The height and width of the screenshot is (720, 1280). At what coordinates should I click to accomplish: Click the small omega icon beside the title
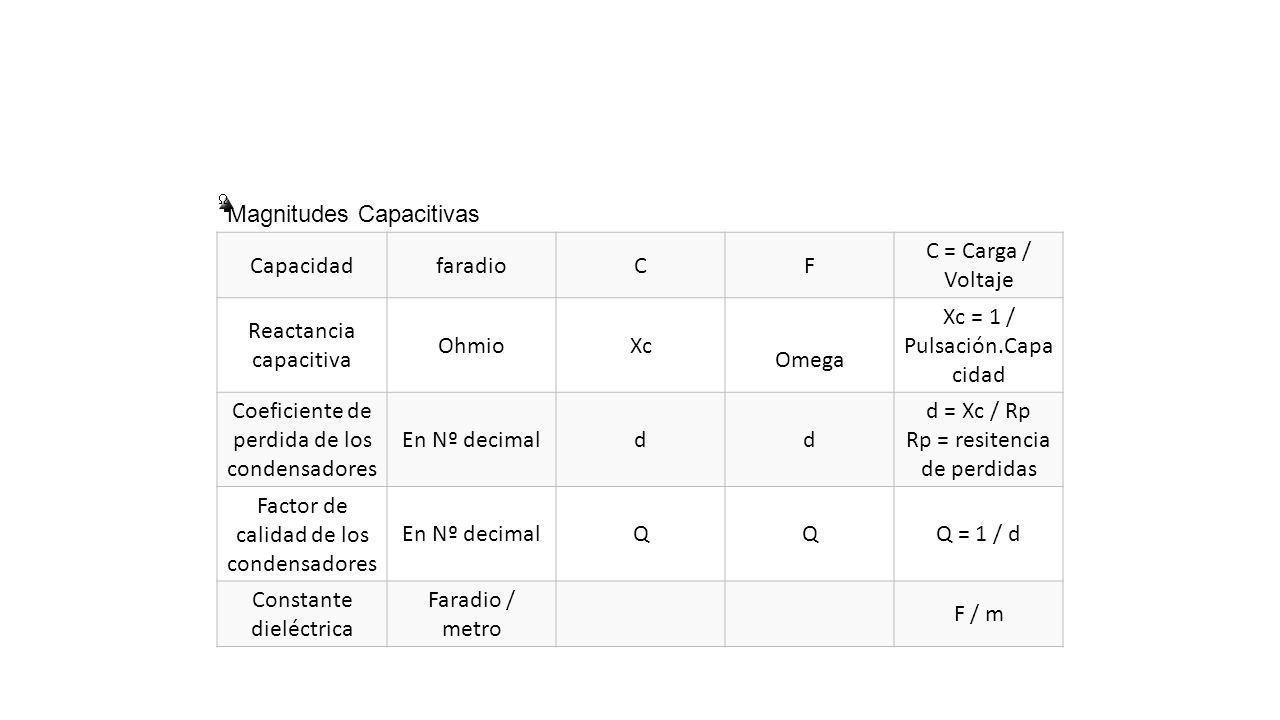(x=225, y=201)
